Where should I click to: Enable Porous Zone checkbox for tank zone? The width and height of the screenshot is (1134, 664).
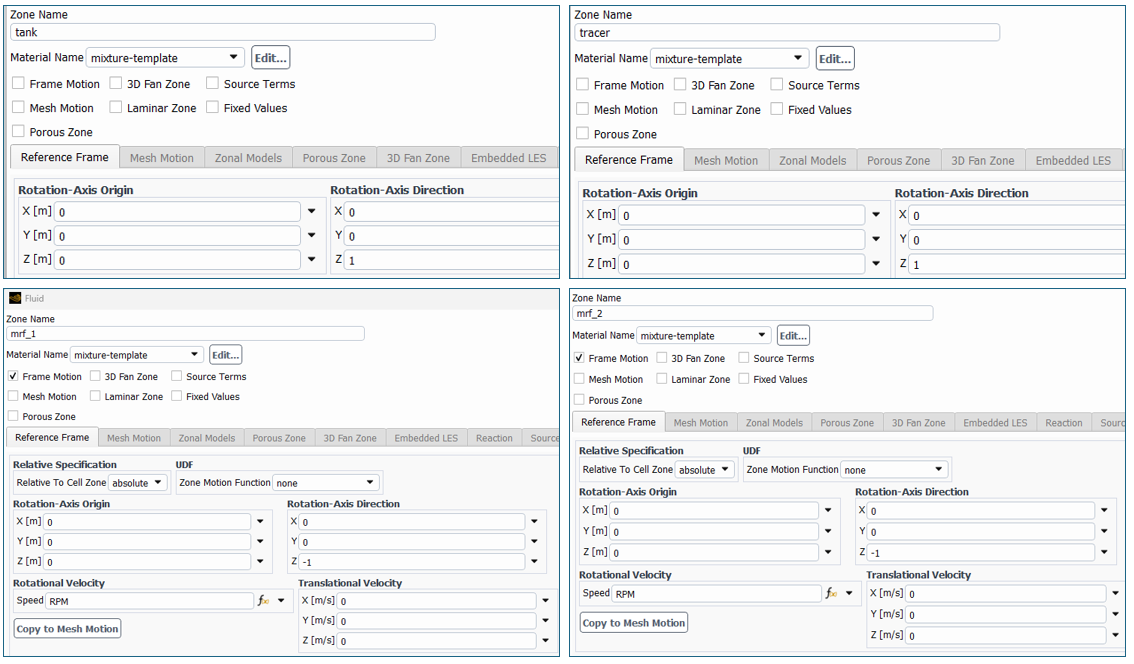[19, 132]
